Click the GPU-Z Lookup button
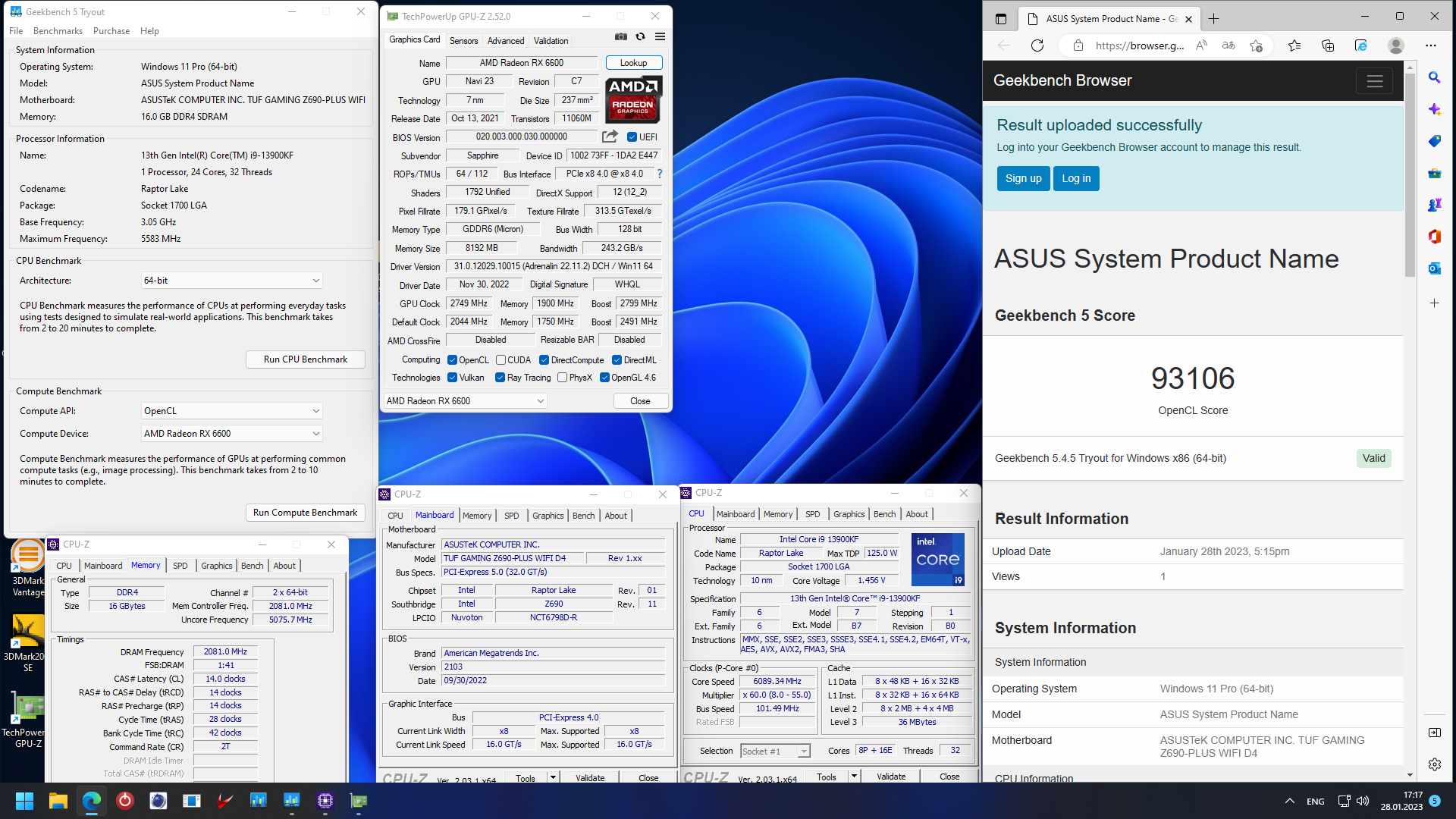The height and width of the screenshot is (819, 1456). click(634, 63)
